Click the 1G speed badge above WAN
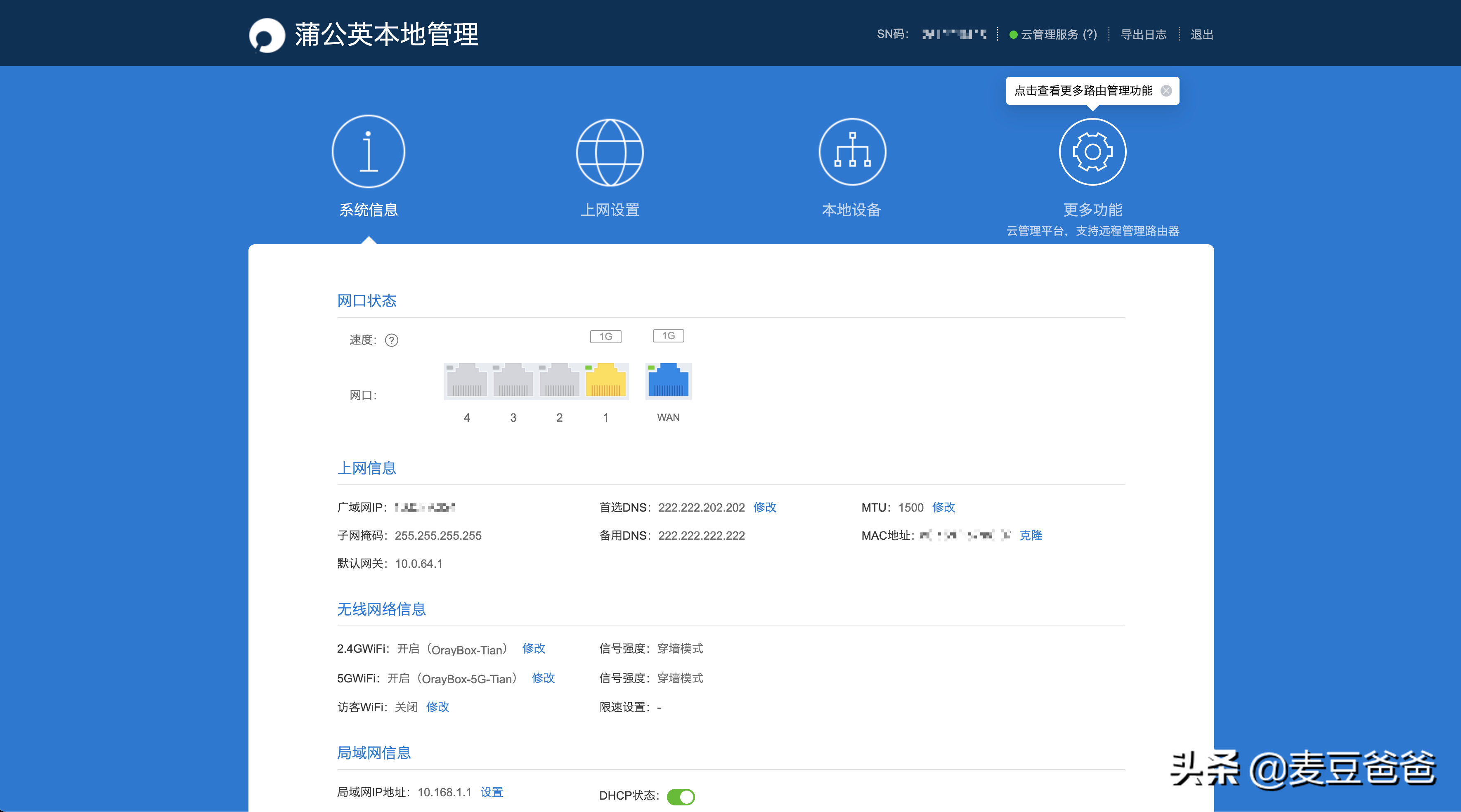 668,336
